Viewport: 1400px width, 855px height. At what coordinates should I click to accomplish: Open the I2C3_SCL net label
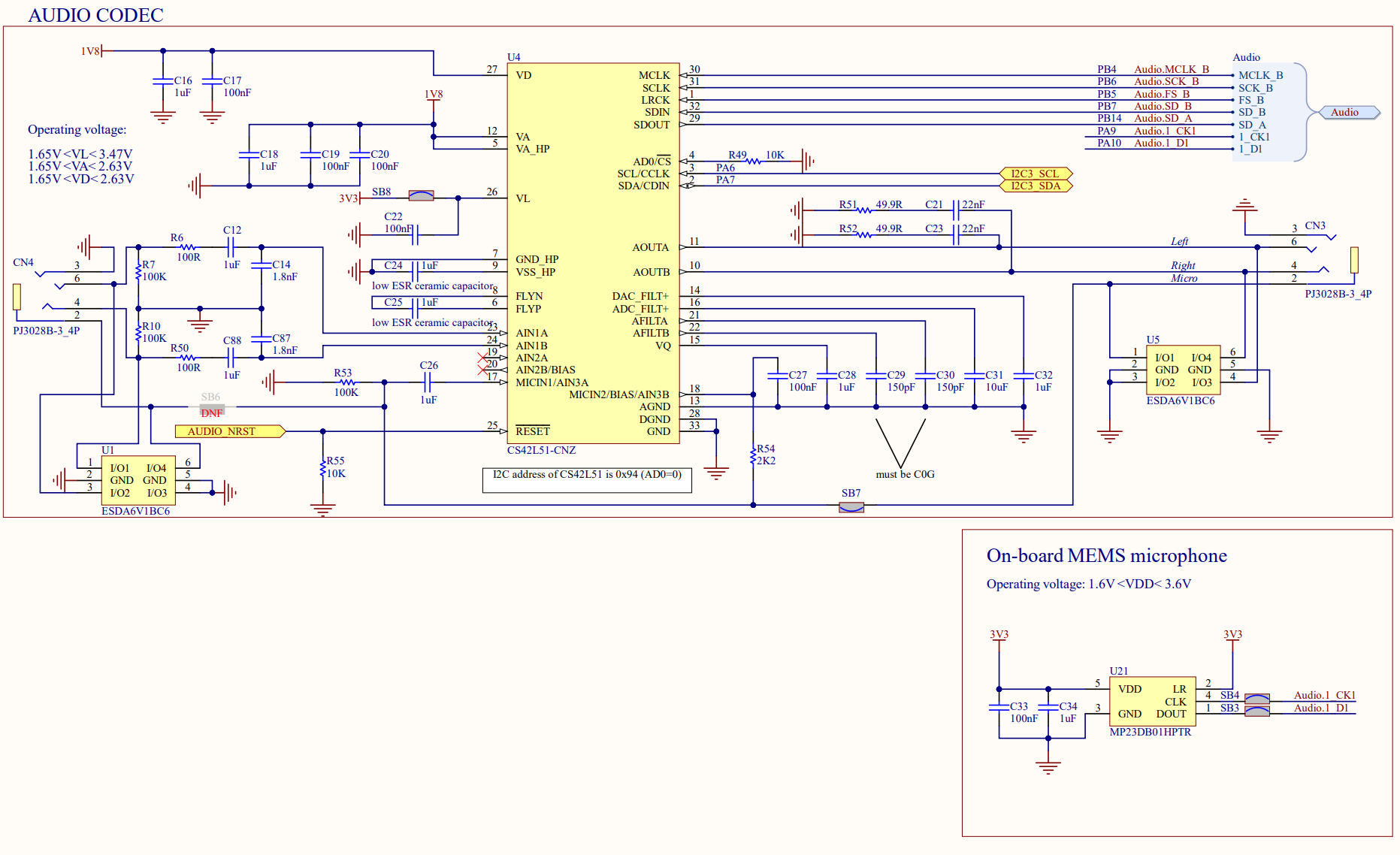[1036, 173]
